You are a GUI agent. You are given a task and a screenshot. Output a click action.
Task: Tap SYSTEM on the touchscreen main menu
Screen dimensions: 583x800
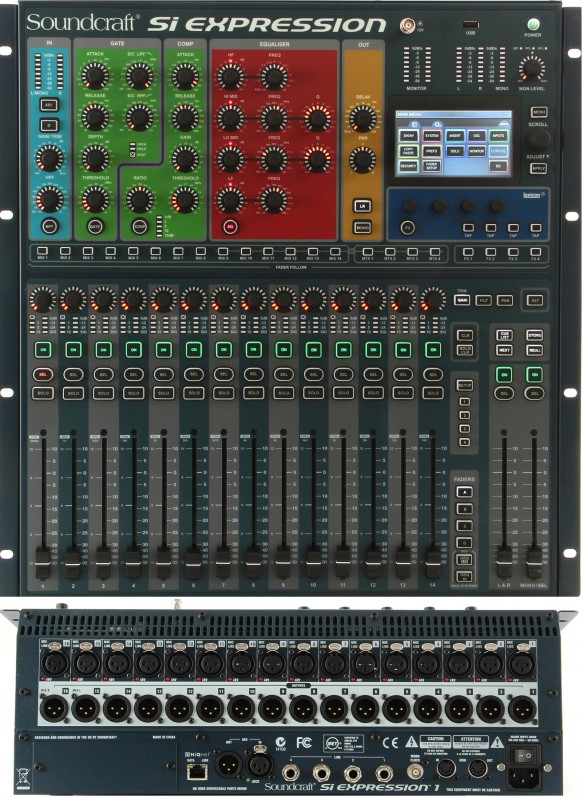coord(432,136)
